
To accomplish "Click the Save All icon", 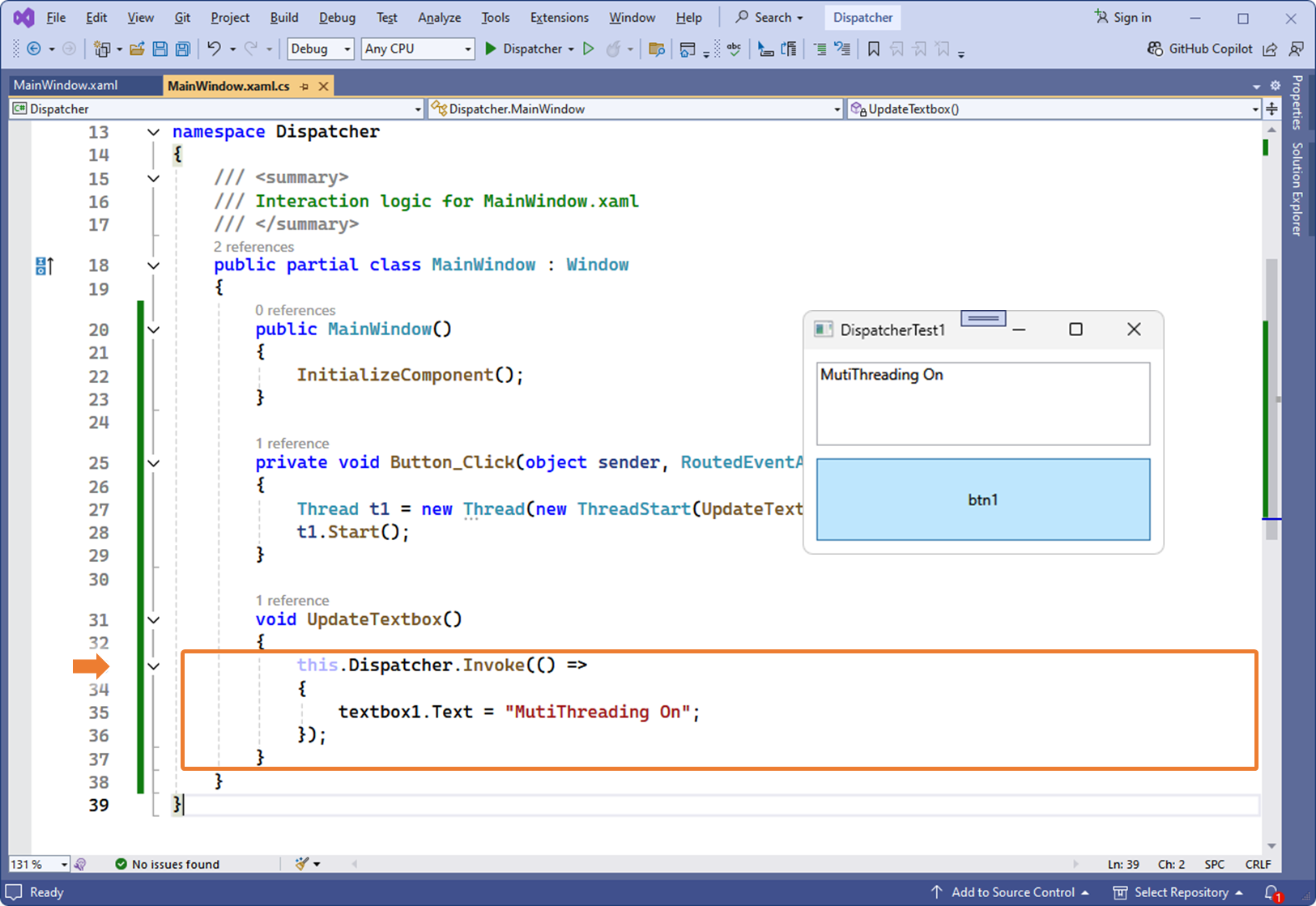I will tap(183, 49).
